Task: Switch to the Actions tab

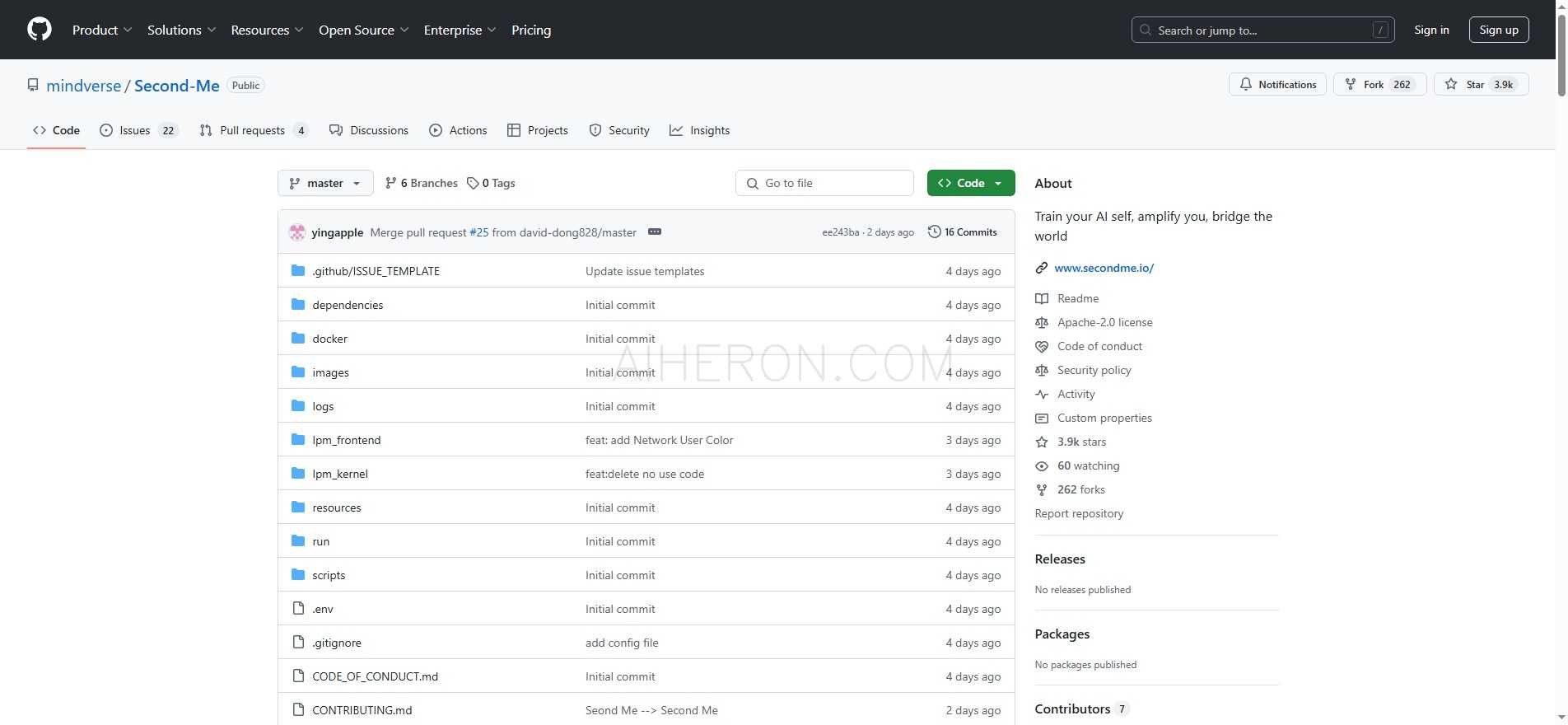Action: click(x=458, y=130)
